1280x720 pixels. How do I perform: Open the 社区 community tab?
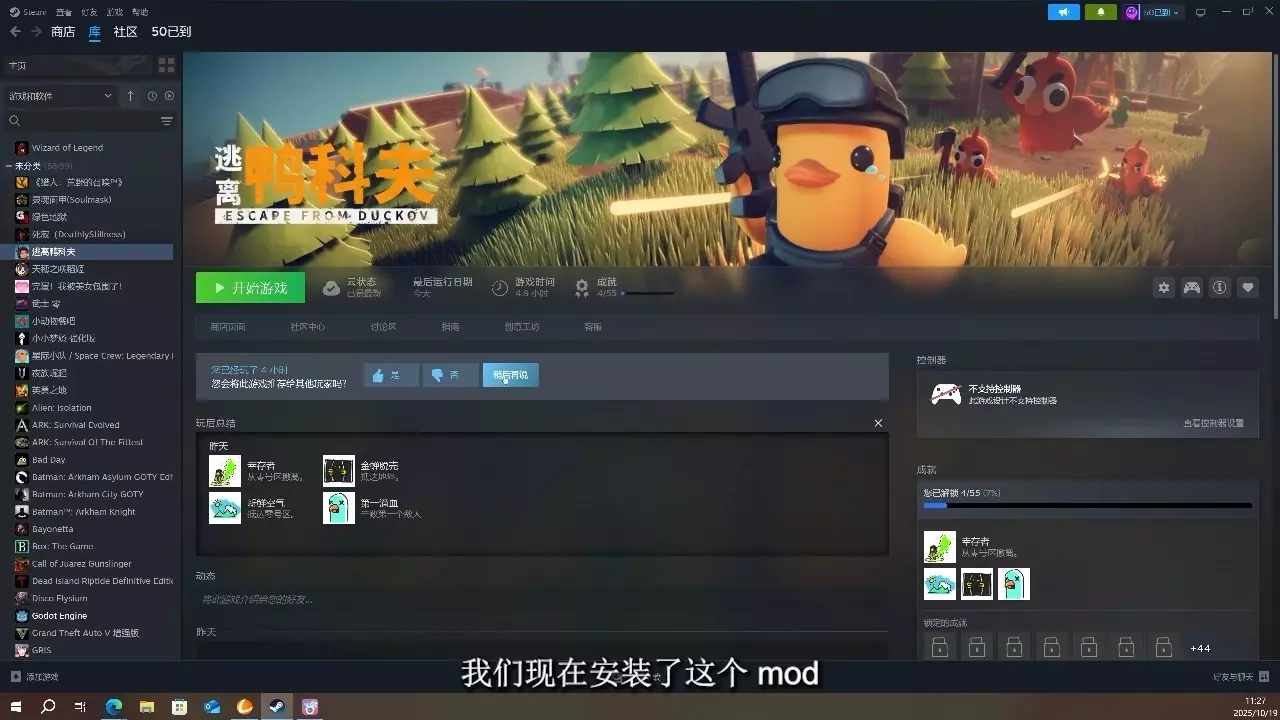pos(126,32)
